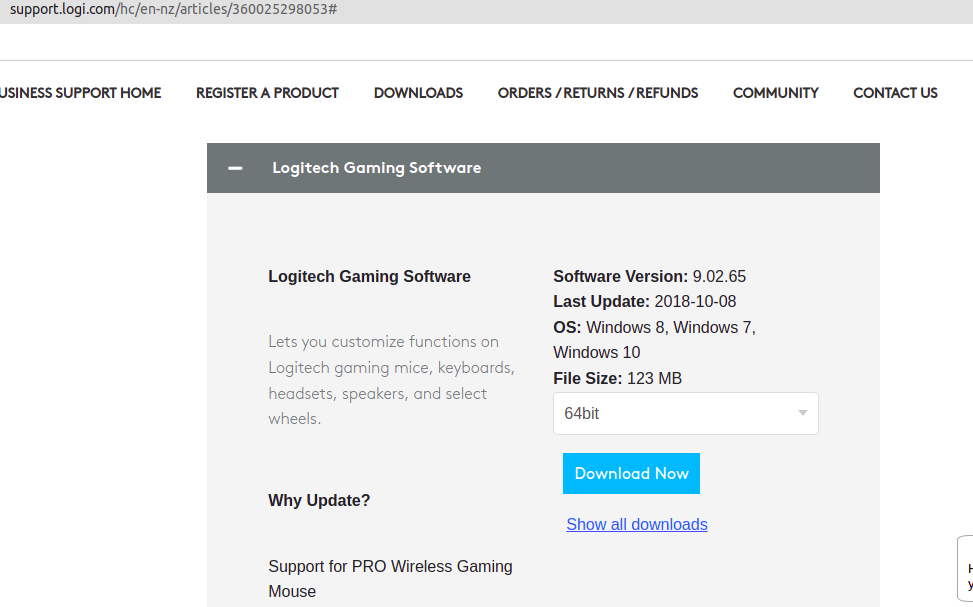Open the COMMUNITY page
The image size is (973, 607).
click(x=775, y=92)
